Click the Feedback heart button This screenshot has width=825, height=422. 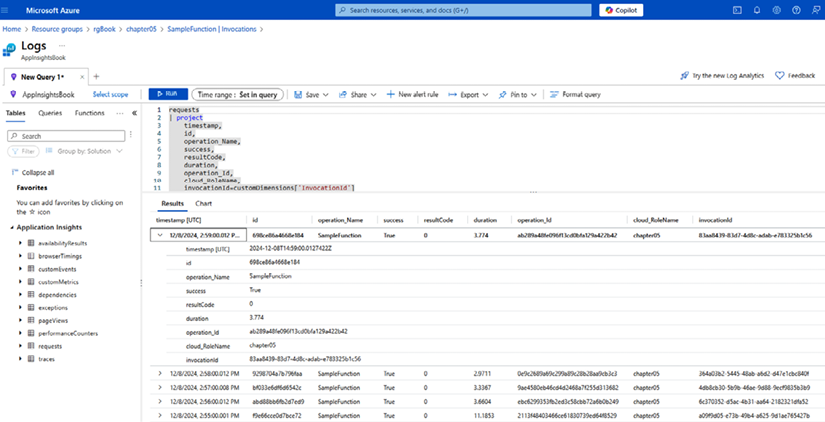(795, 76)
